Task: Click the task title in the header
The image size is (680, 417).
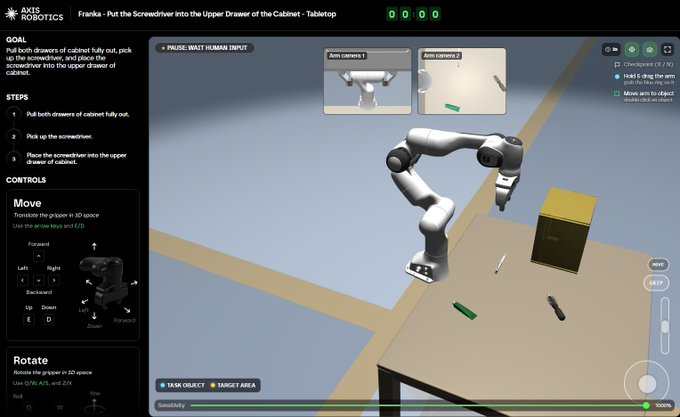Action: point(207,14)
